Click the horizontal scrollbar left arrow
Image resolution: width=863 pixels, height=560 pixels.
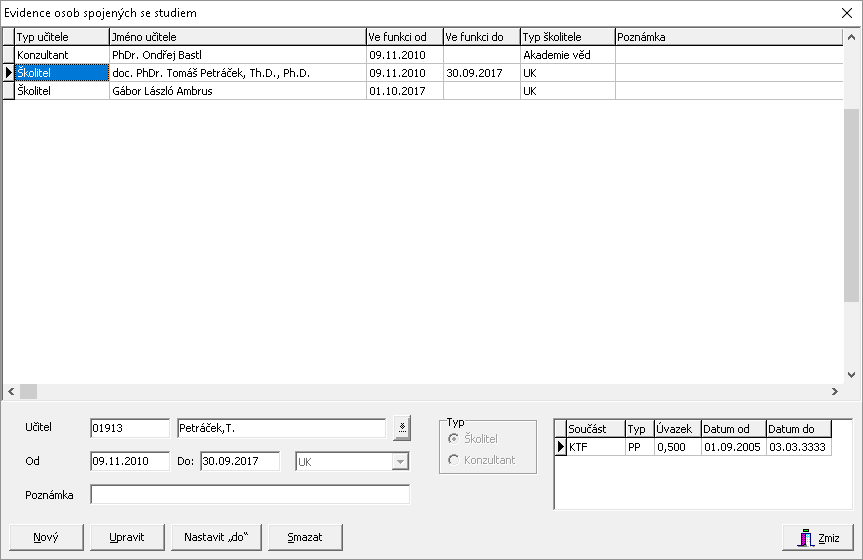tap(11, 391)
